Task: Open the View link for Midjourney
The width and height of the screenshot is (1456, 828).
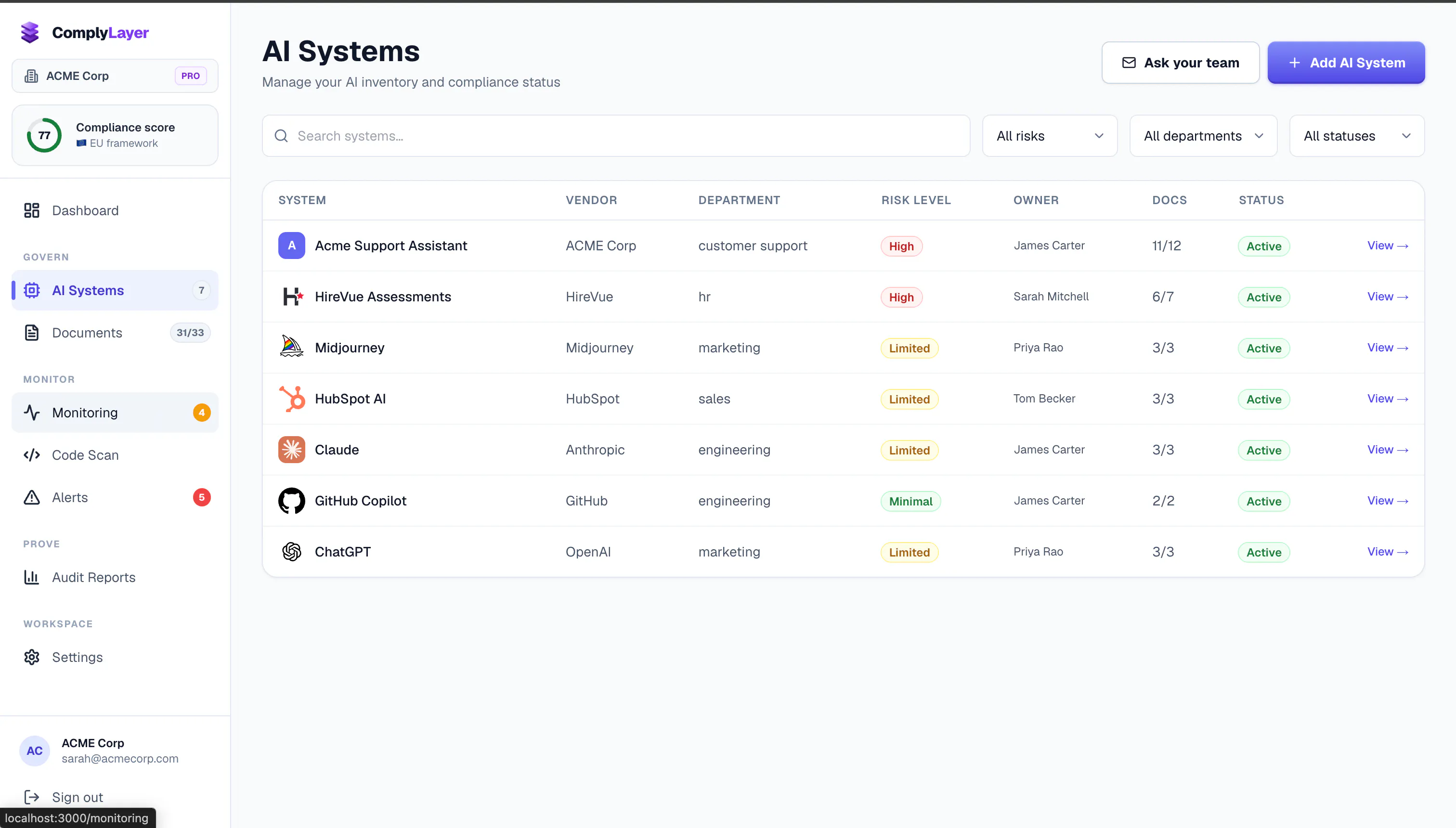Action: coord(1388,348)
